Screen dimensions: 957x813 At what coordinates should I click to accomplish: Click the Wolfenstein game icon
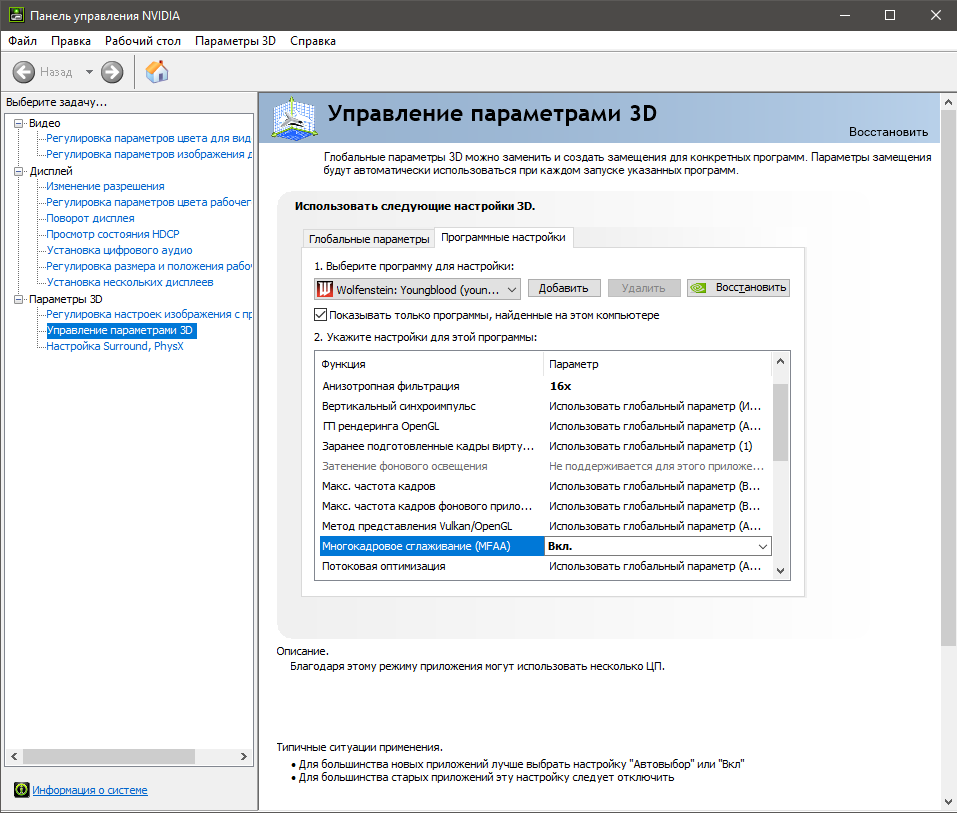click(325, 289)
